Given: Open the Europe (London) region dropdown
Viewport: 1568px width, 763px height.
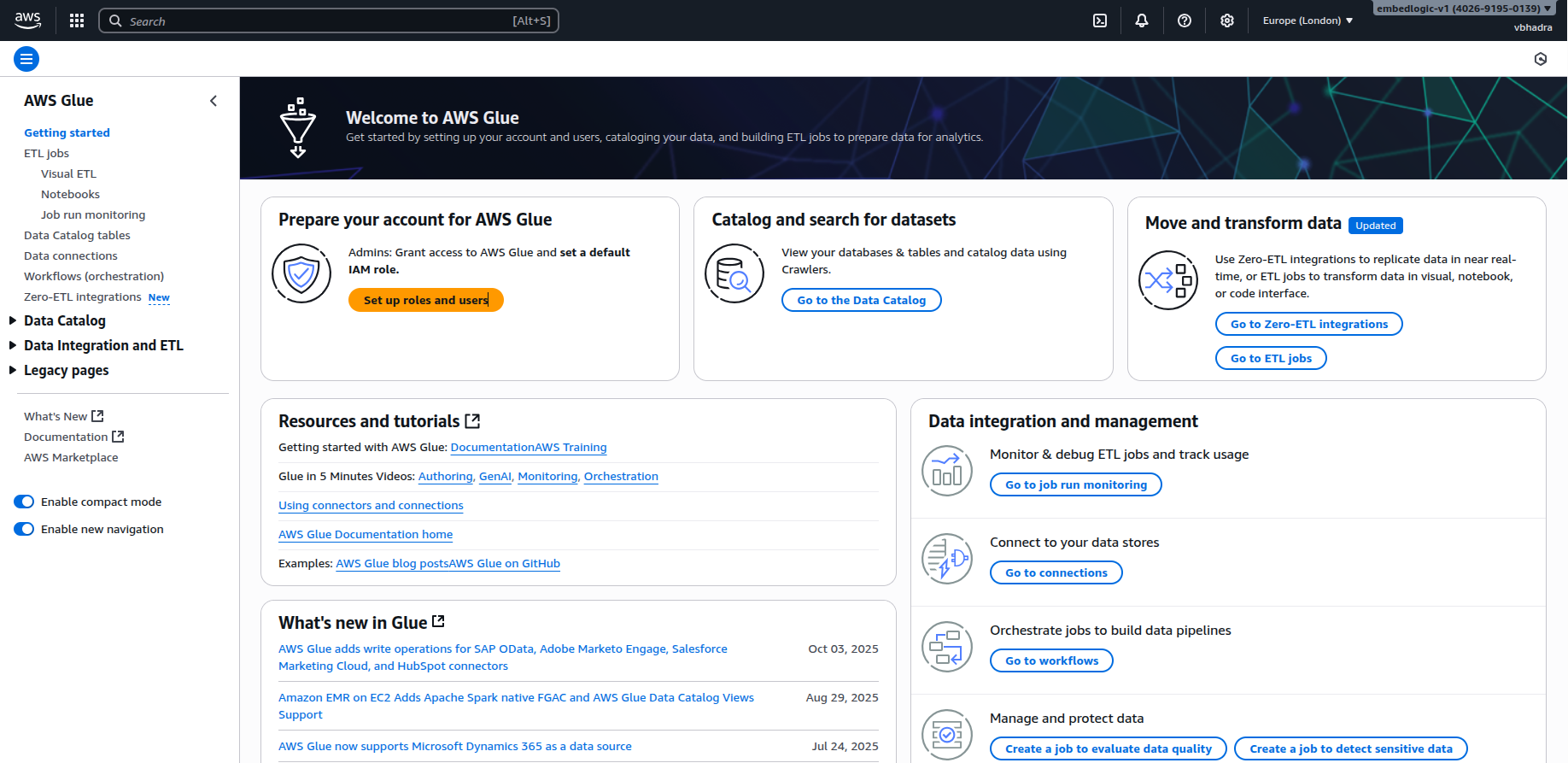Looking at the screenshot, I should [x=1308, y=21].
